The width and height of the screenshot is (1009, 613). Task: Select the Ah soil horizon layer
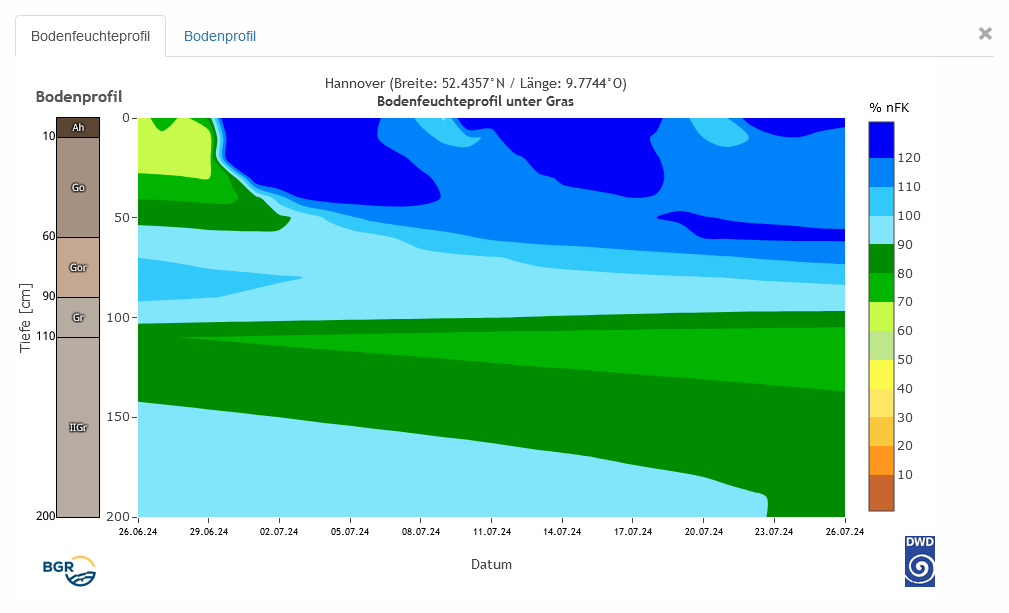[78, 127]
